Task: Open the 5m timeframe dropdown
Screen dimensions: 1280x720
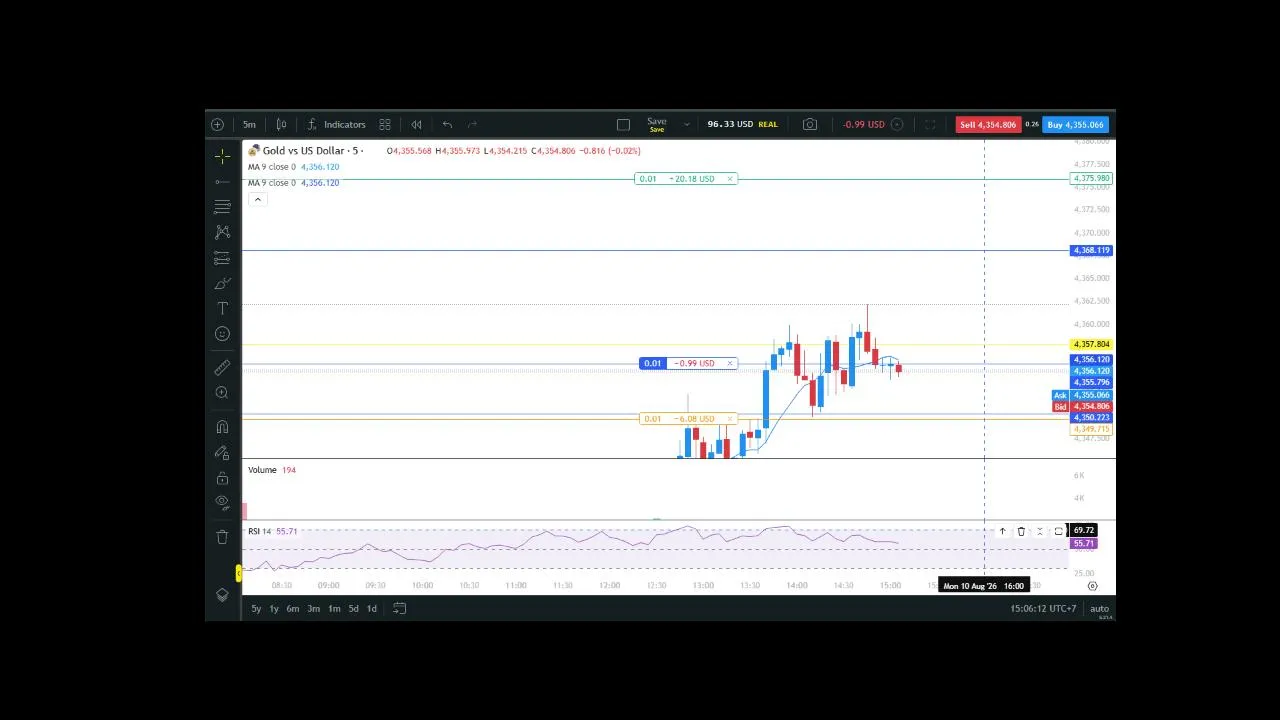Action: pyautogui.click(x=249, y=125)
